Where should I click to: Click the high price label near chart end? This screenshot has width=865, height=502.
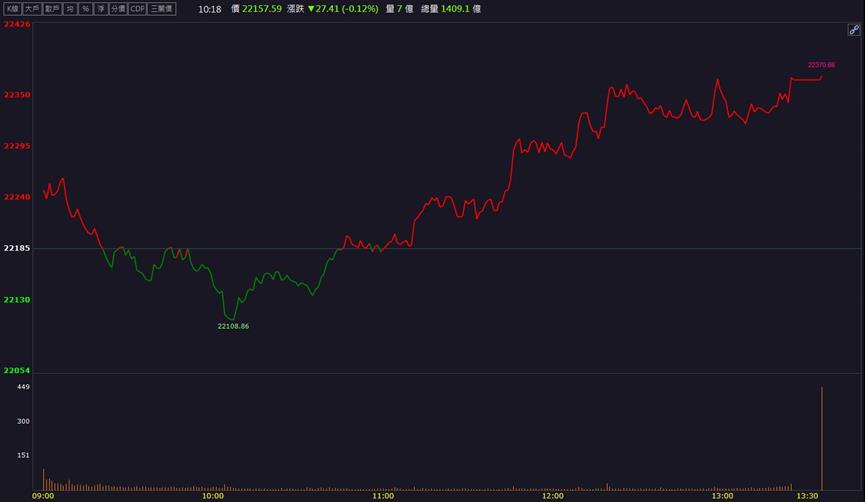[821, 65]
